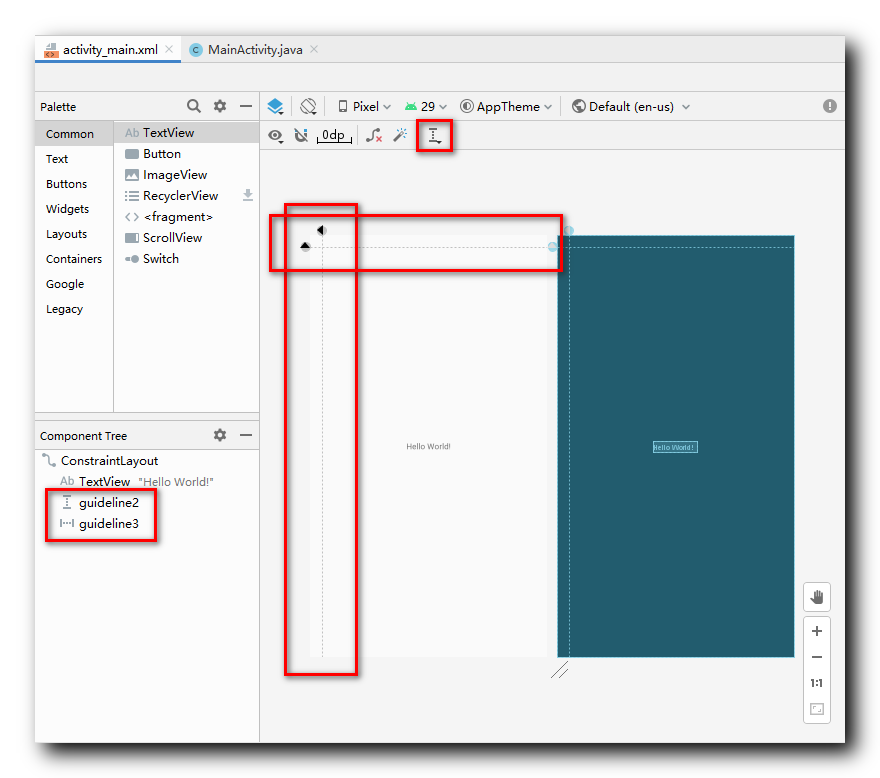Select the Text palette category
The height and width of the screenshot is (778, 880).
pos(74,159)
